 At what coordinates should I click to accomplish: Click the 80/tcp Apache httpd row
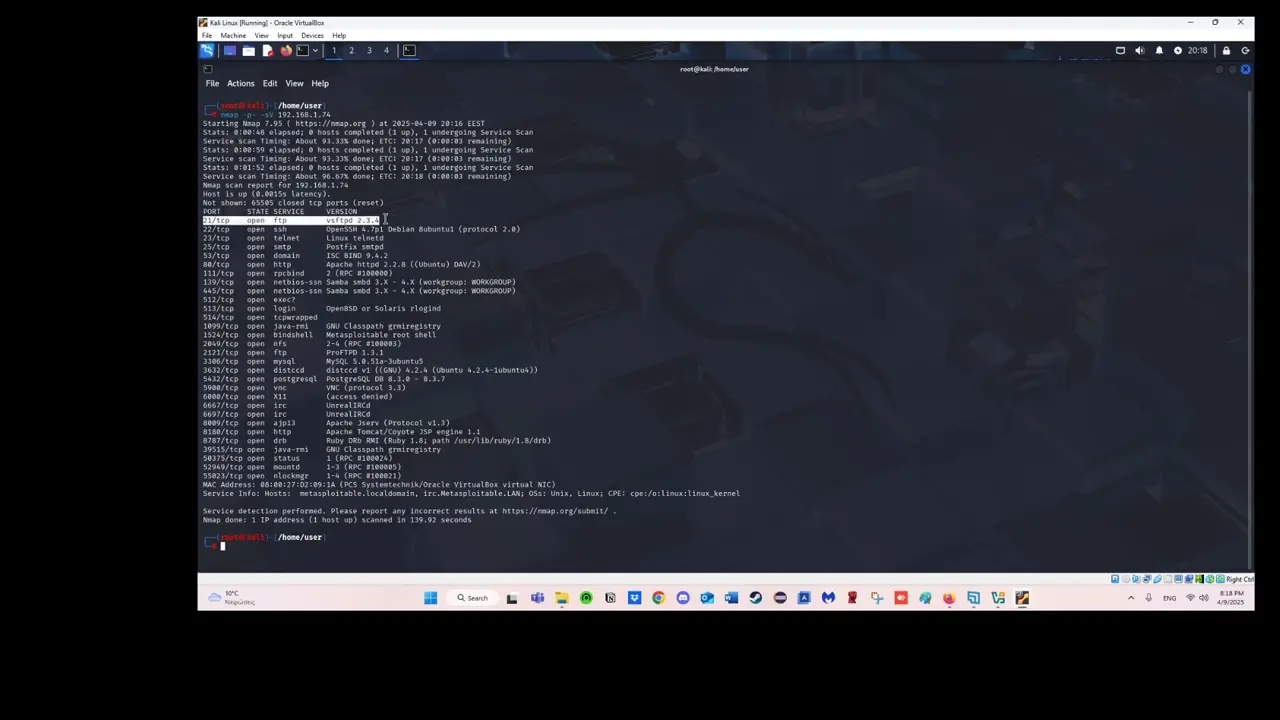tap(341, 264)
